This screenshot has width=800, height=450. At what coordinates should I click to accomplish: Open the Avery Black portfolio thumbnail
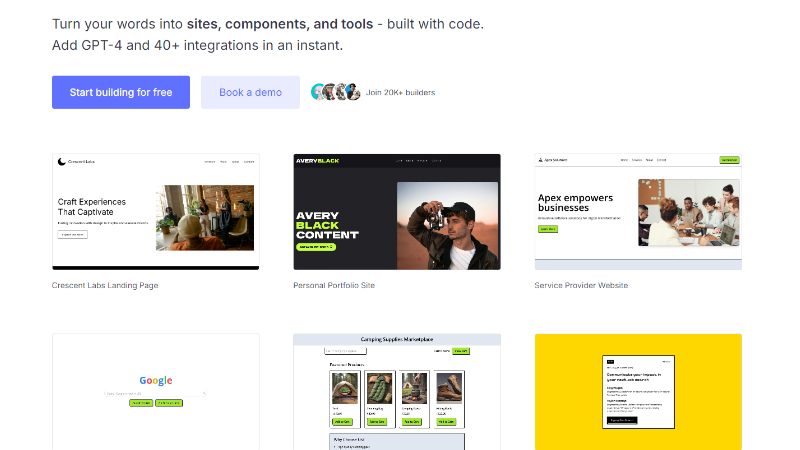(x=397, y=212)
